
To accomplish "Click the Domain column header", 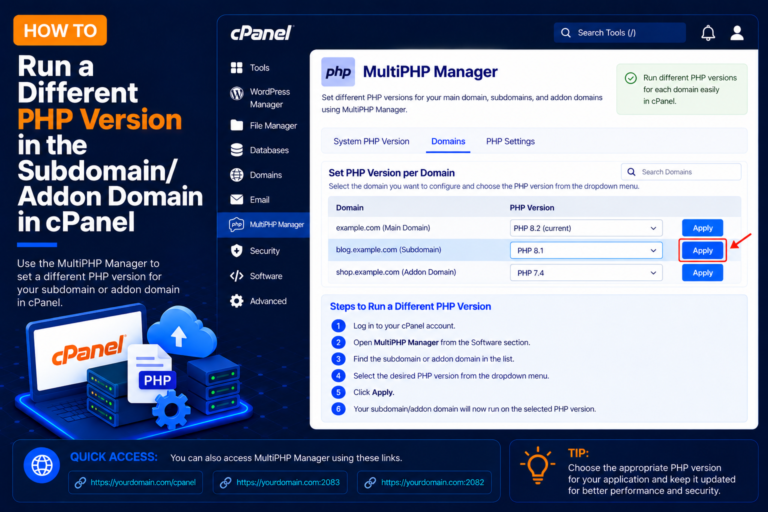I will click(350, 208).
